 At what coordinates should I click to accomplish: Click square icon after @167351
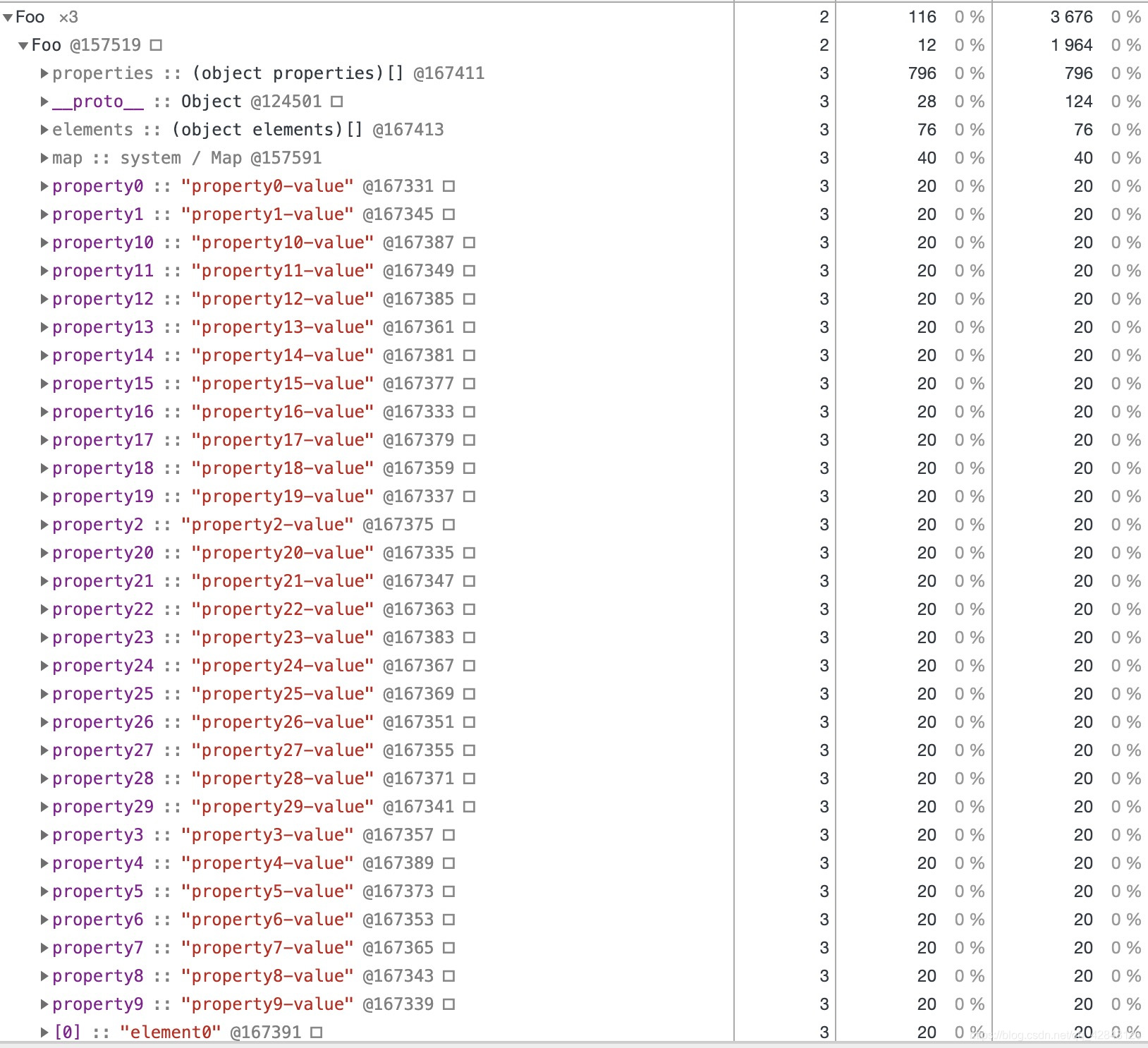click(470, 722)
